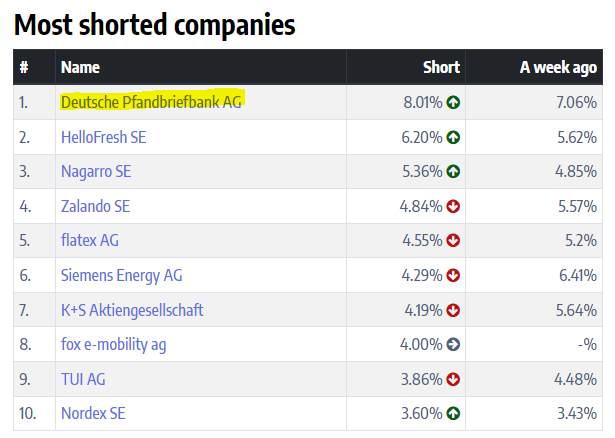Image resolution: width=615 pixels, height=438 pixels.
Task: Click the down arrow beside Siemens Energy 4.29%
Action: click(454, 275)
